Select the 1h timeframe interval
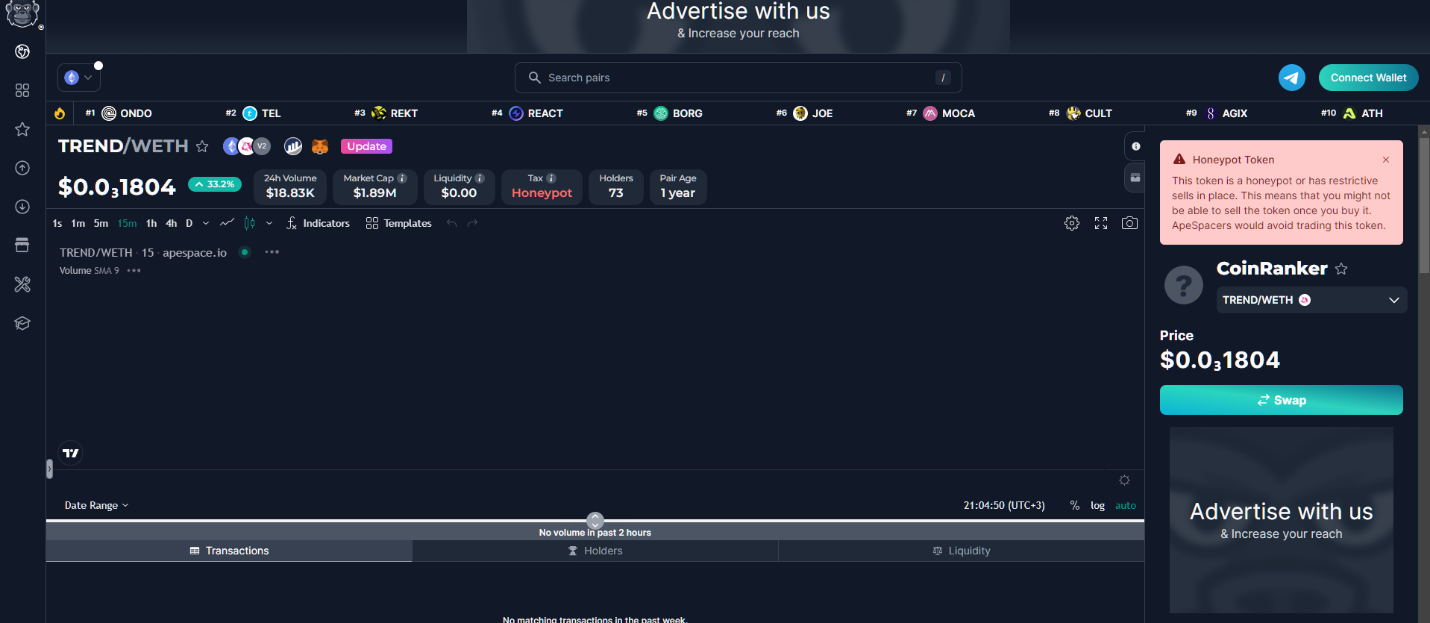The height and width of the screenshot is (623, 1430). (151, 223)
